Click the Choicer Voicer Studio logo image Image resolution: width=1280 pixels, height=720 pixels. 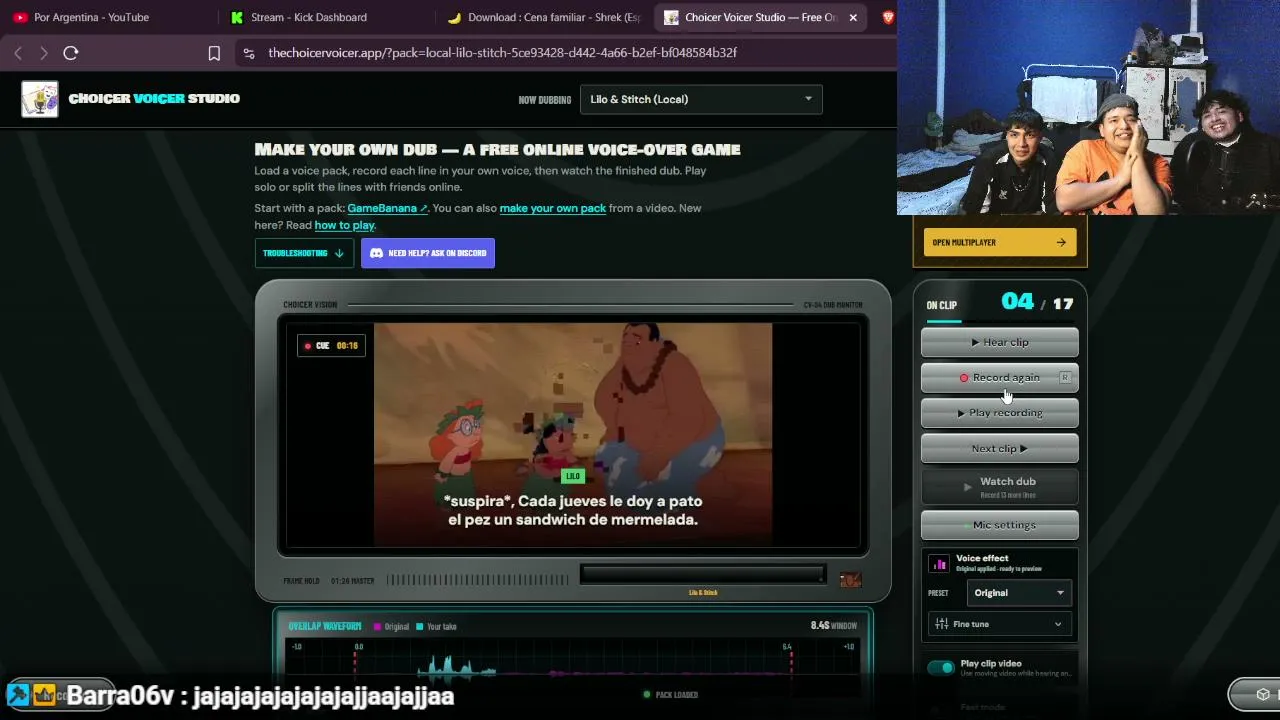[x=40, y=99]
